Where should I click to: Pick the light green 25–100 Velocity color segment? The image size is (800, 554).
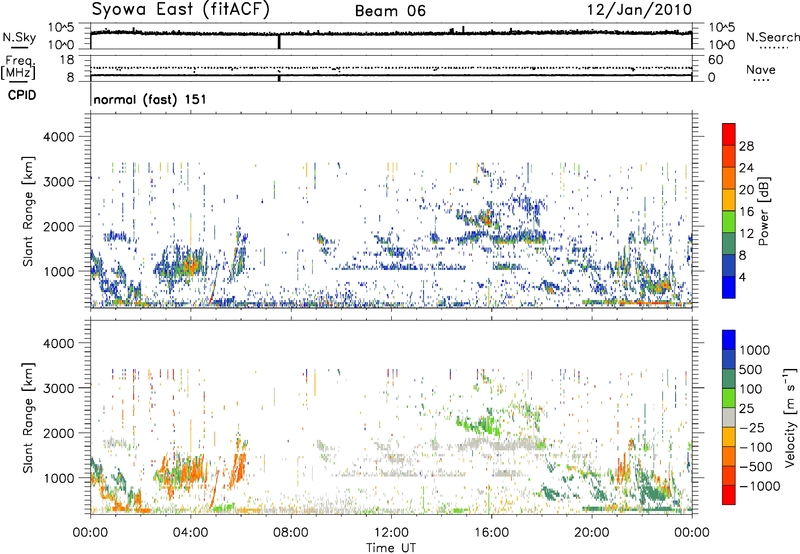tap(729, 398)
